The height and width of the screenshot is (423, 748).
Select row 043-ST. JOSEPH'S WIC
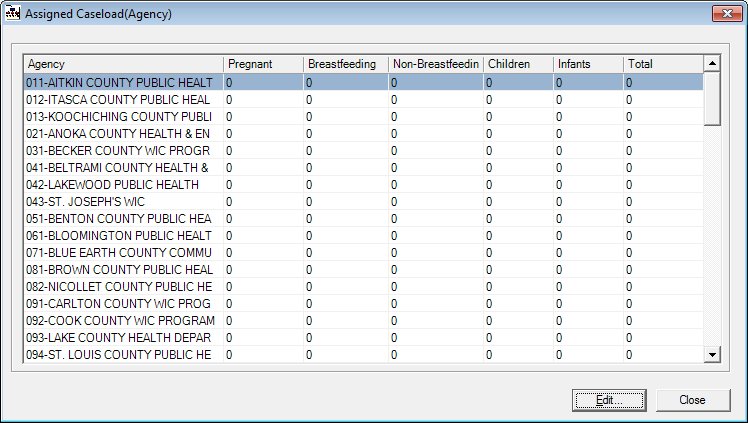click(x=364, y=202)
